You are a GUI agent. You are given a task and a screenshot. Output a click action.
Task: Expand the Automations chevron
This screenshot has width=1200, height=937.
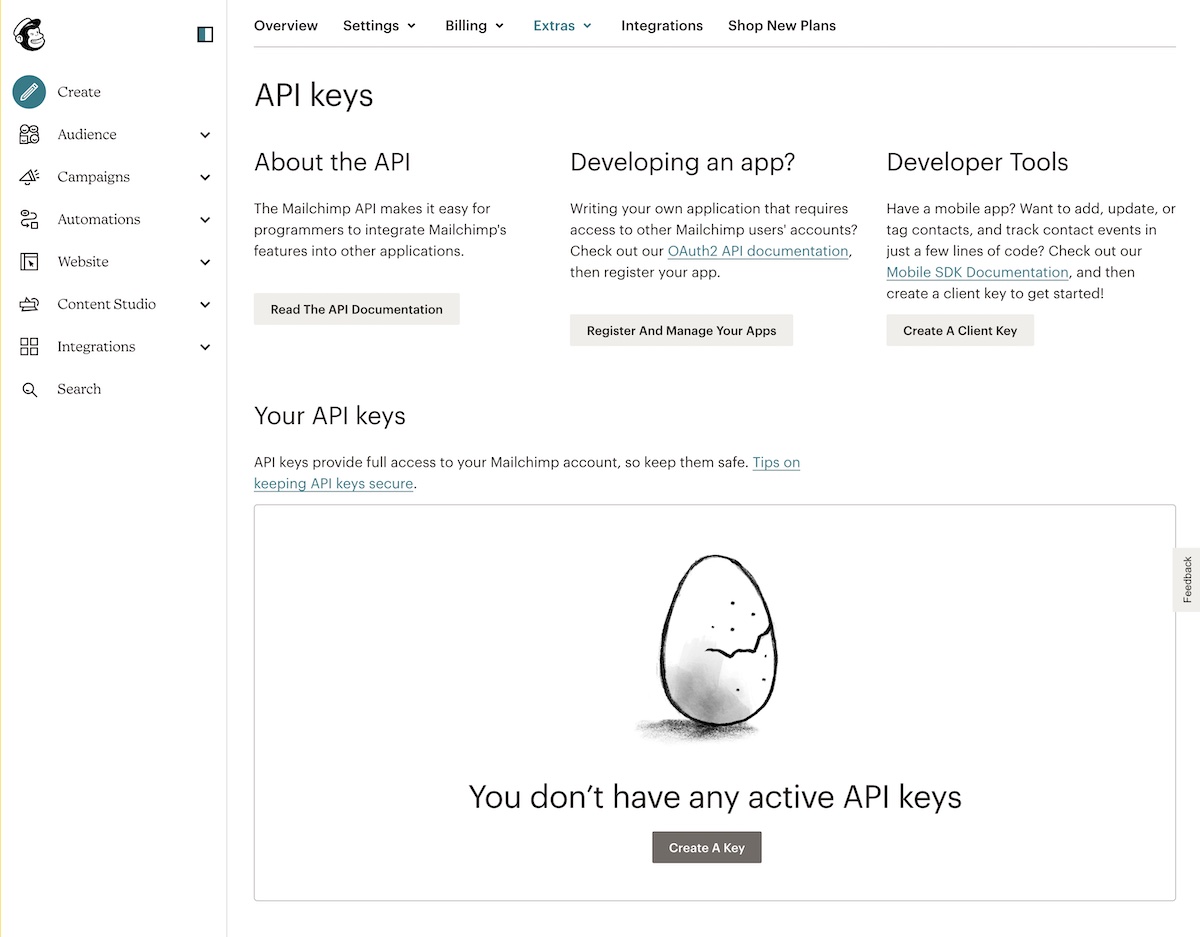pos(205,220)
